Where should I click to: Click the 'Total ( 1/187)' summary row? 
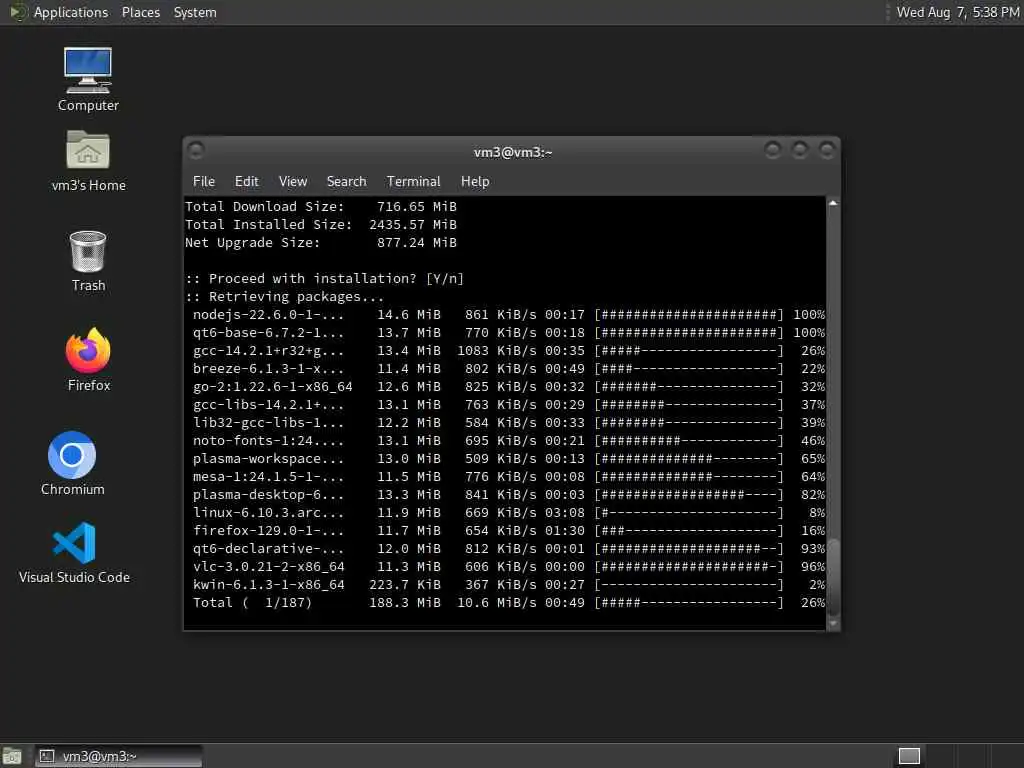508,603
